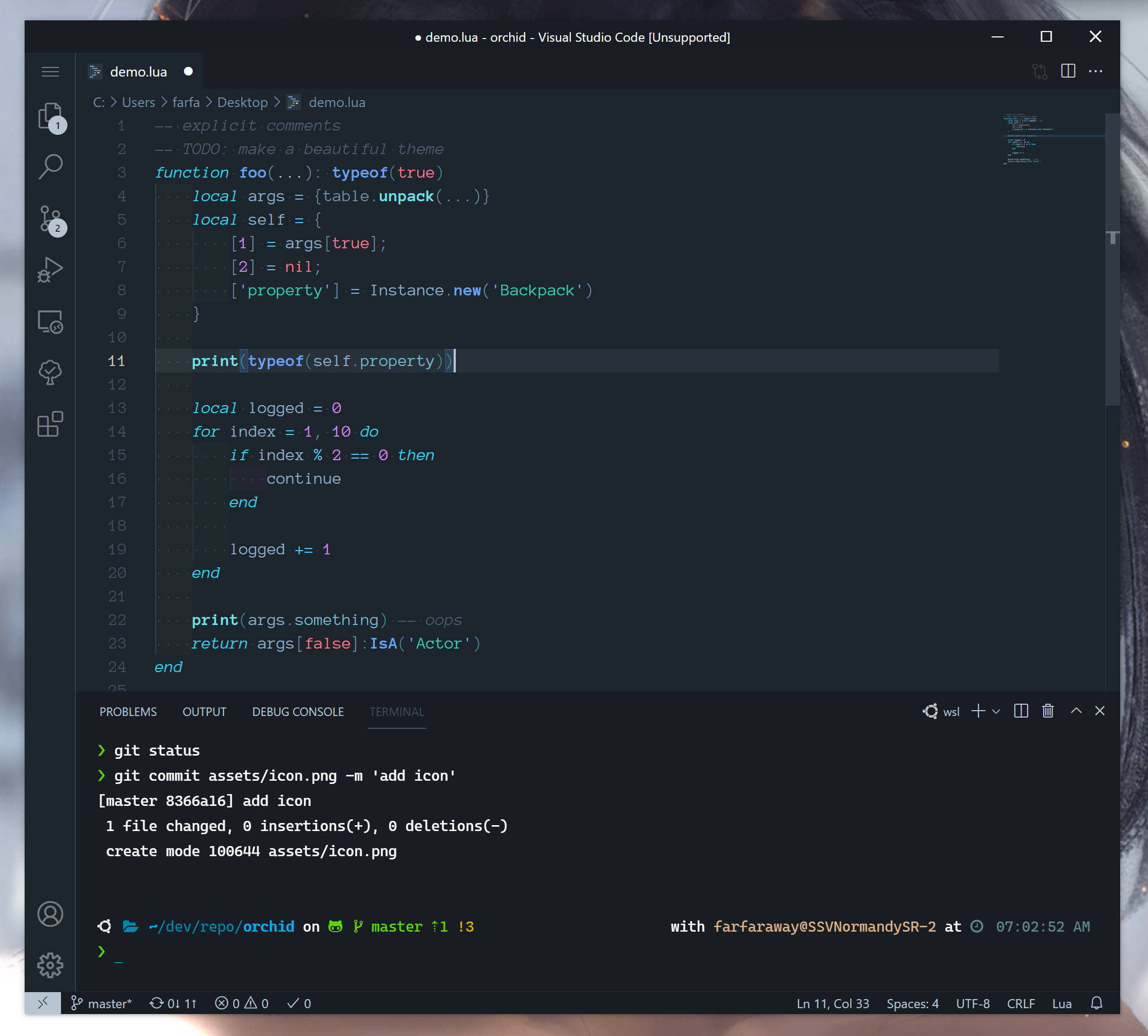Toggle the hamburger application menu
The height and width of the screenshot is (1036, 1148).
[50, 71]
